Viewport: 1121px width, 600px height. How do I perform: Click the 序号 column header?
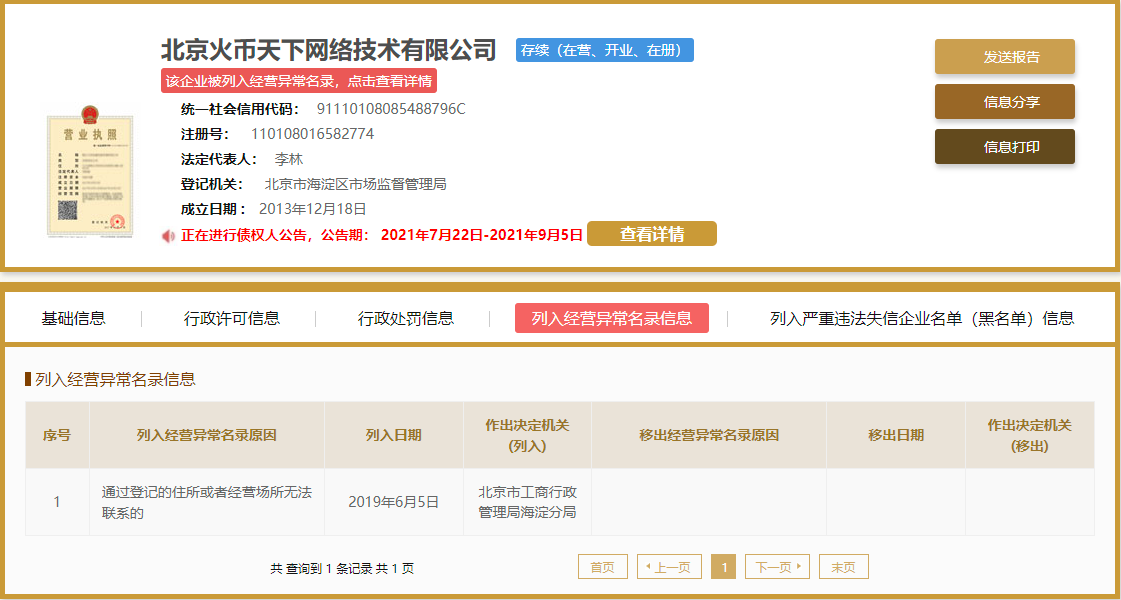point(57,435)
